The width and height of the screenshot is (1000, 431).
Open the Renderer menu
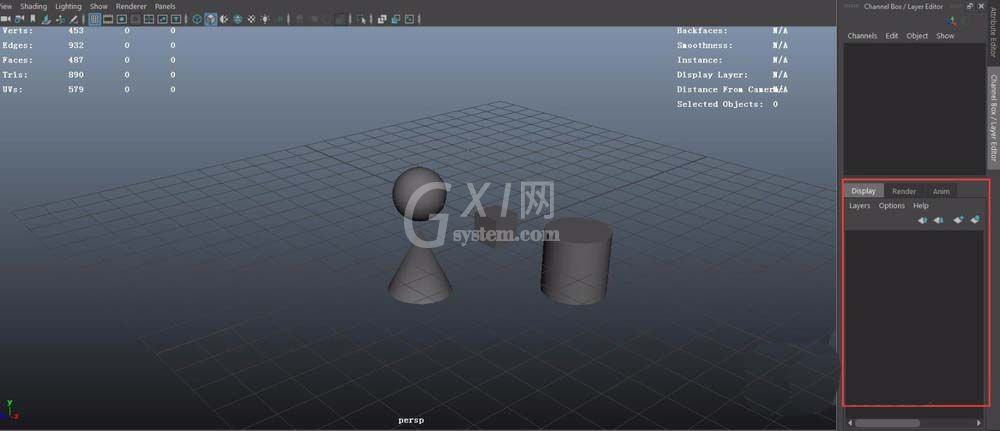coord(131,6)
